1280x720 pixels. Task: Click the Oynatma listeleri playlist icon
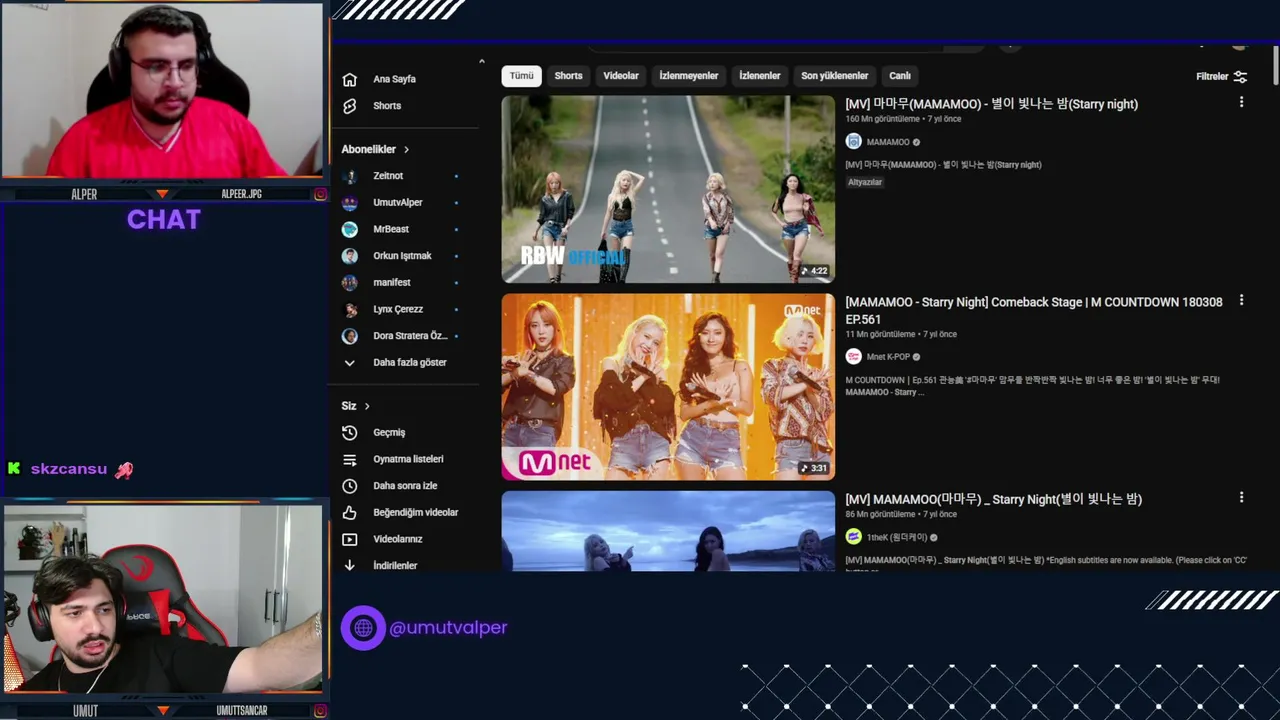349,460
